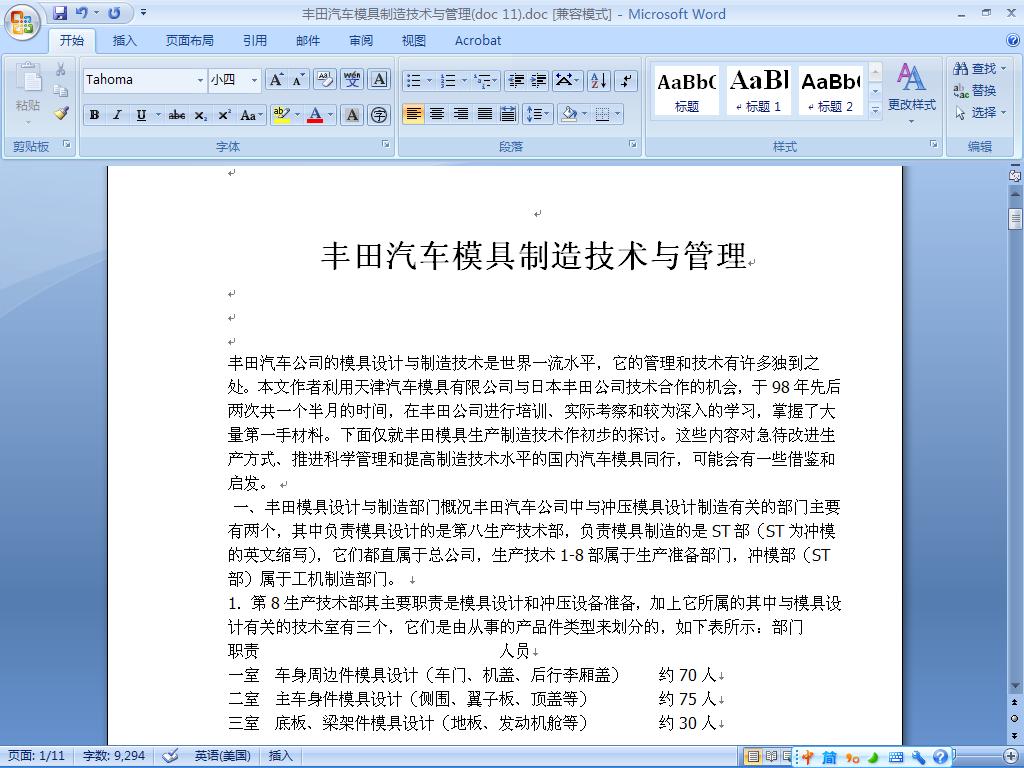
Task: Apply strikethrough formatting
Action: tap(176, 116)
